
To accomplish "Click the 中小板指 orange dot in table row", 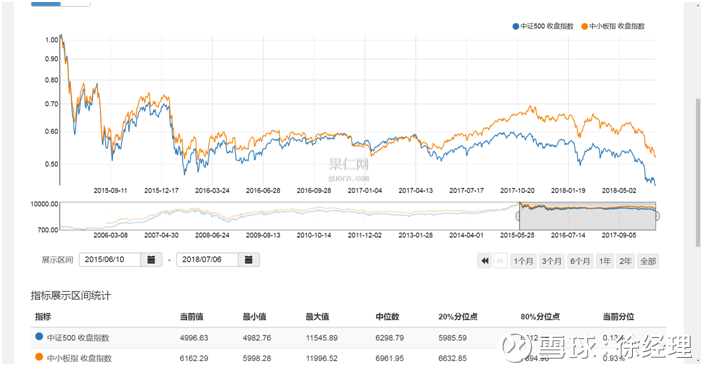I will click(x=39, y=357).
